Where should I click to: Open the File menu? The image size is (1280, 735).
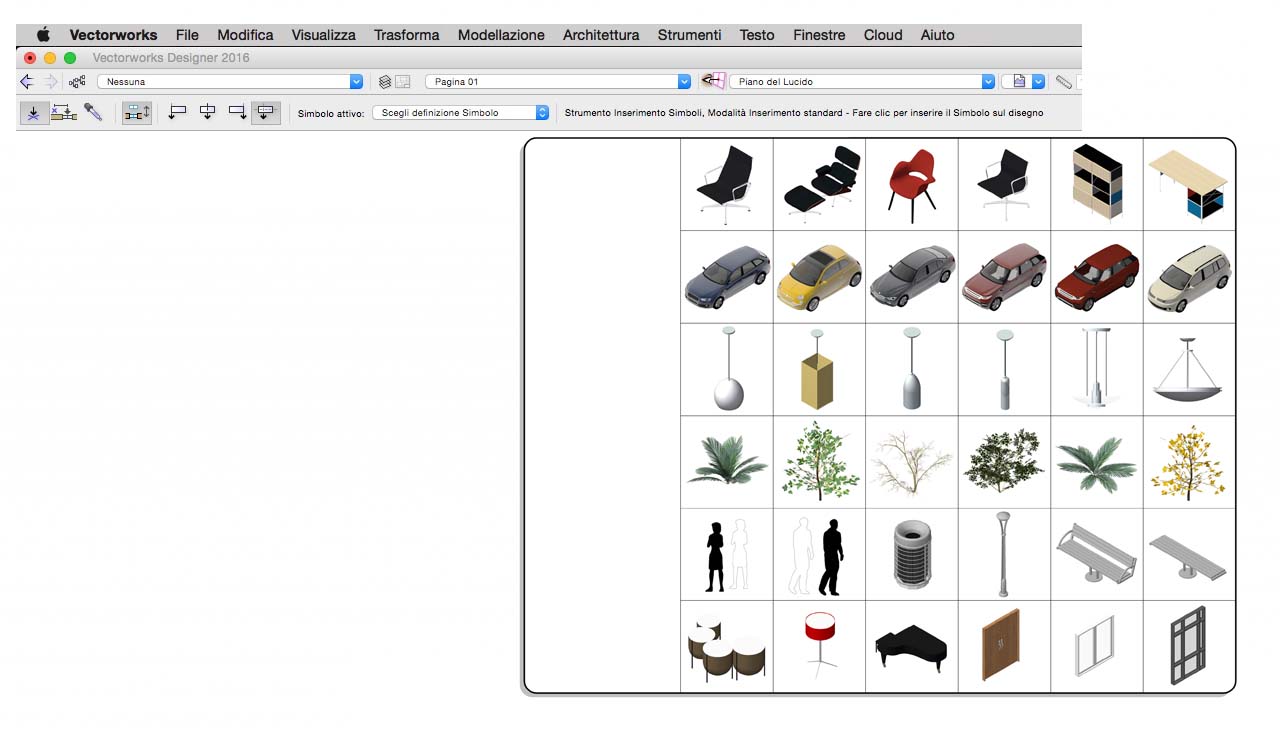click(187, 35)
